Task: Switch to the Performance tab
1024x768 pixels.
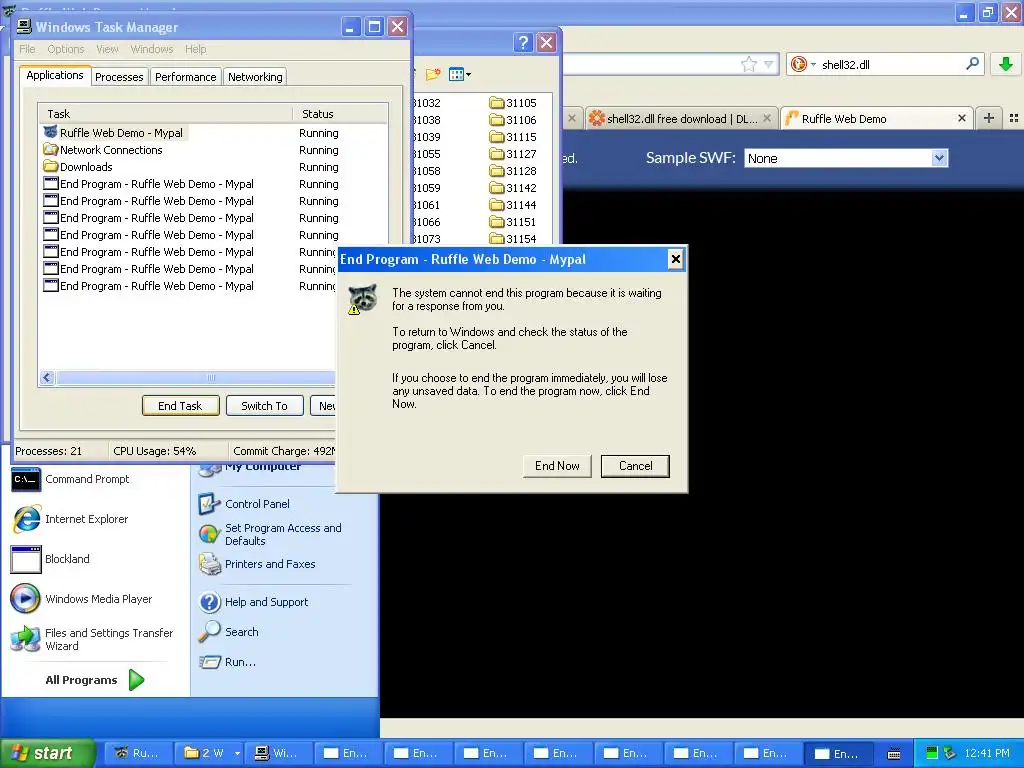Action: coord(185,76)
